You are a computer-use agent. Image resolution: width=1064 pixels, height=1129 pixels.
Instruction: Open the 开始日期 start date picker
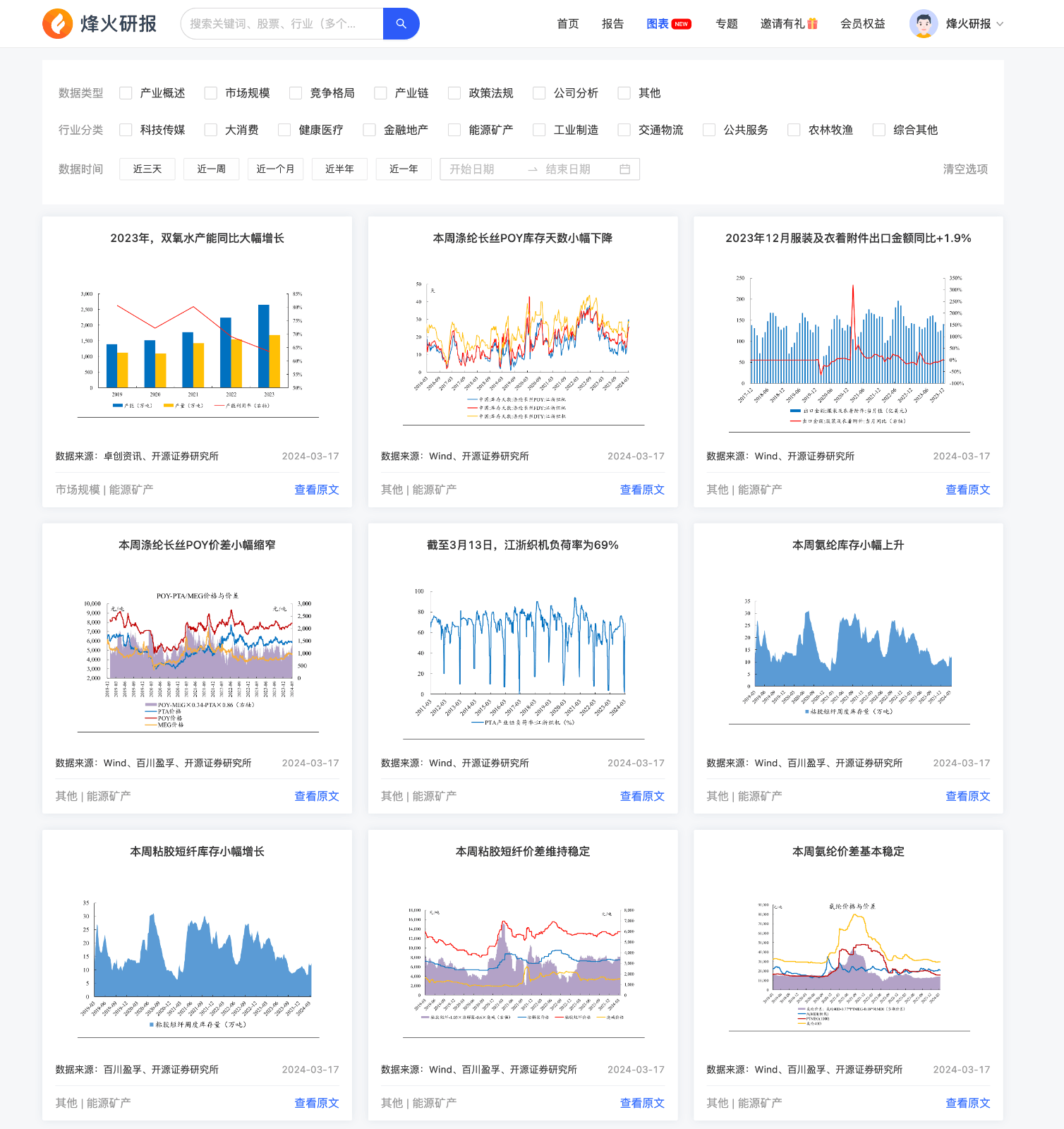click(x=480, y=169)
